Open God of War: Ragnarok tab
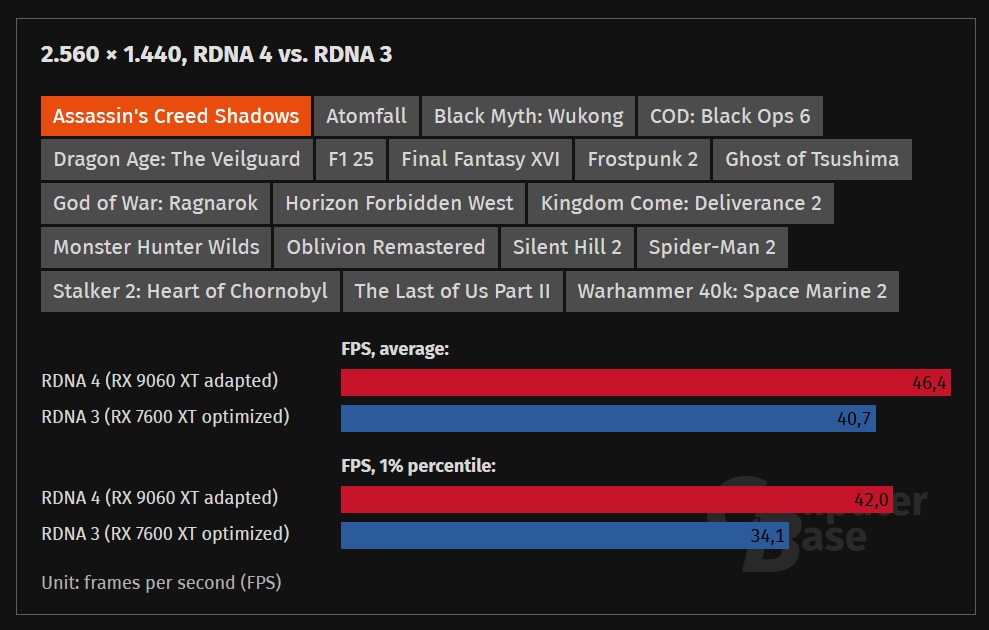The image size is (989, 630). tap(155, 204)
